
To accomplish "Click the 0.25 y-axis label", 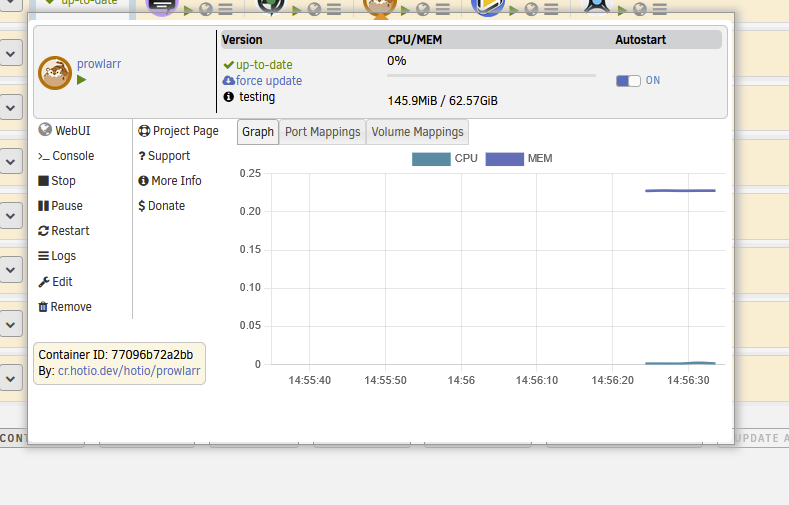I will [250, 174].
